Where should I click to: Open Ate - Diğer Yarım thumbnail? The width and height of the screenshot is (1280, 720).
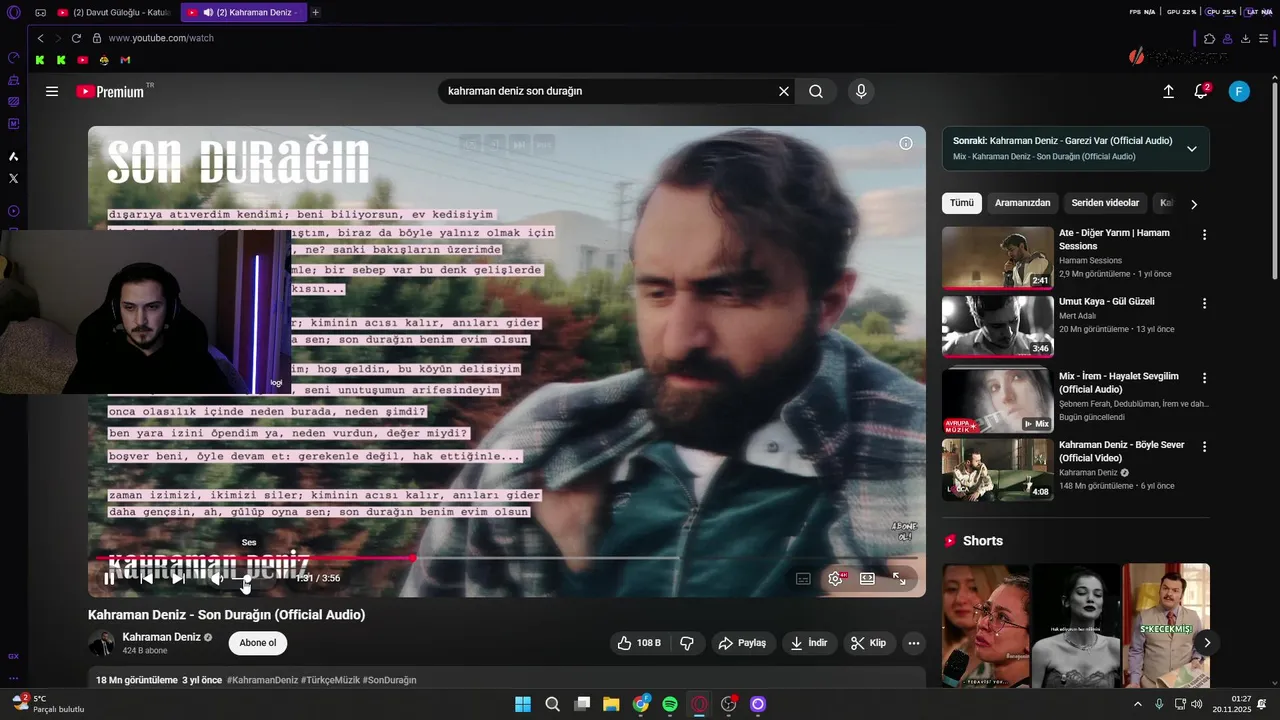pyautogui.click(x=998, y=258)
